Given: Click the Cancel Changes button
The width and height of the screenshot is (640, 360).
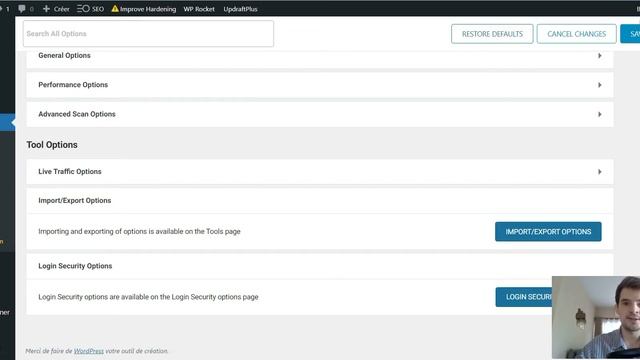Looking at the screenshot, I should (576, 34).
